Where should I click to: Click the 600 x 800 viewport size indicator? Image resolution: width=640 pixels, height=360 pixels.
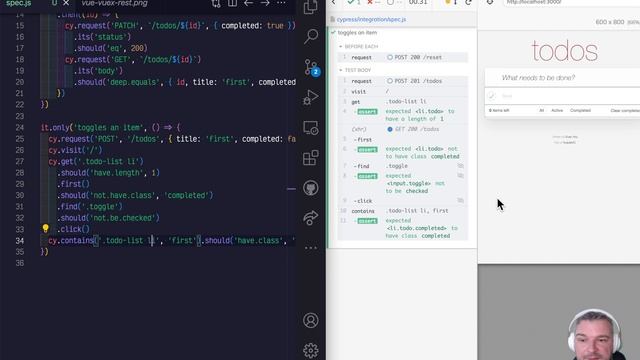(610, 22)
